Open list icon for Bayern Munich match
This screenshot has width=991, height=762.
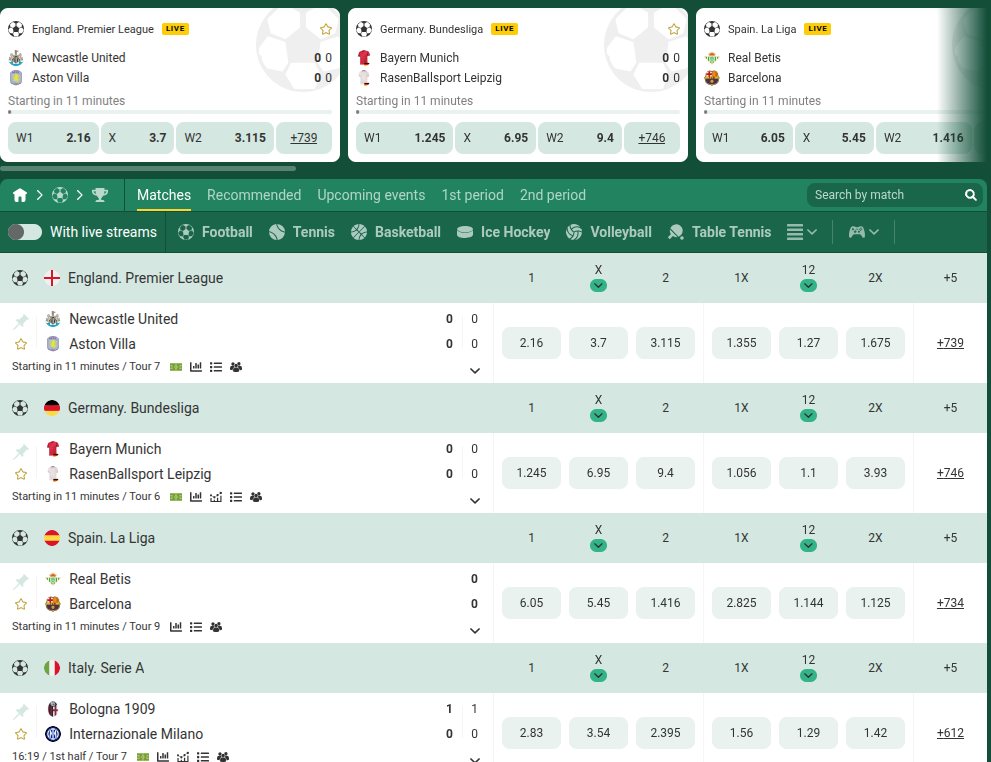(236, 497)
